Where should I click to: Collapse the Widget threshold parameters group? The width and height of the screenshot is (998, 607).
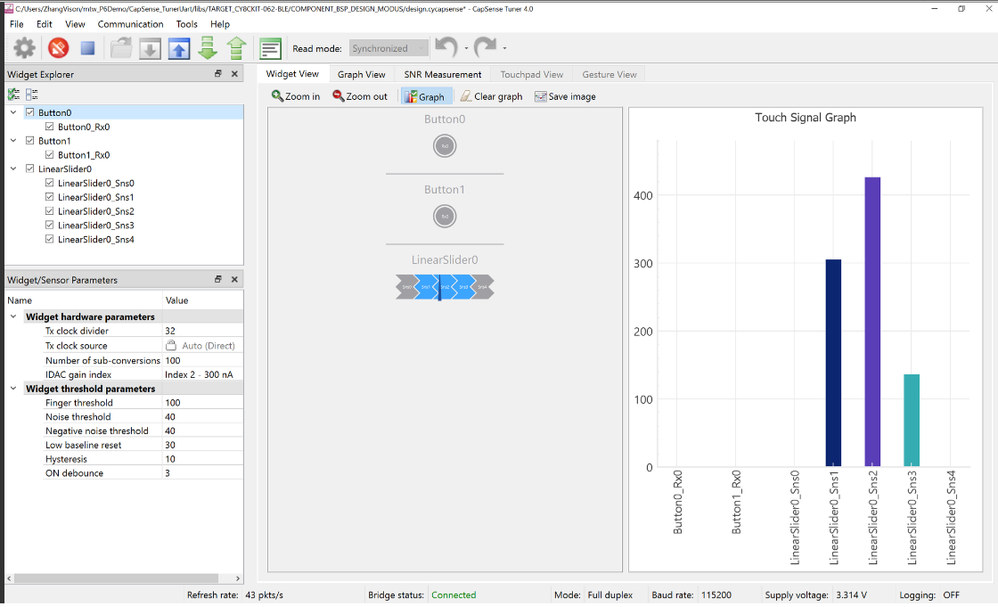pyautogui.click(x=12, y=388)
